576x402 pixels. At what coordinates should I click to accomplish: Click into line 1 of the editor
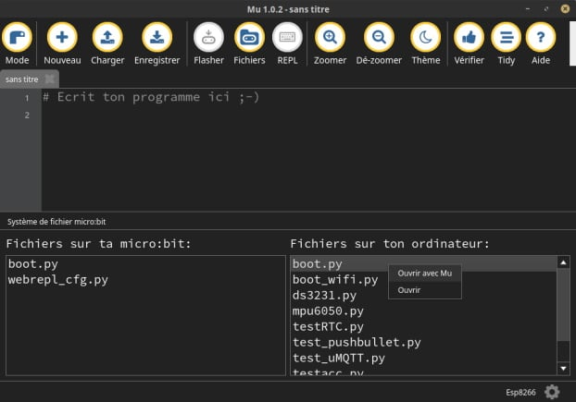tap(308, 97)
